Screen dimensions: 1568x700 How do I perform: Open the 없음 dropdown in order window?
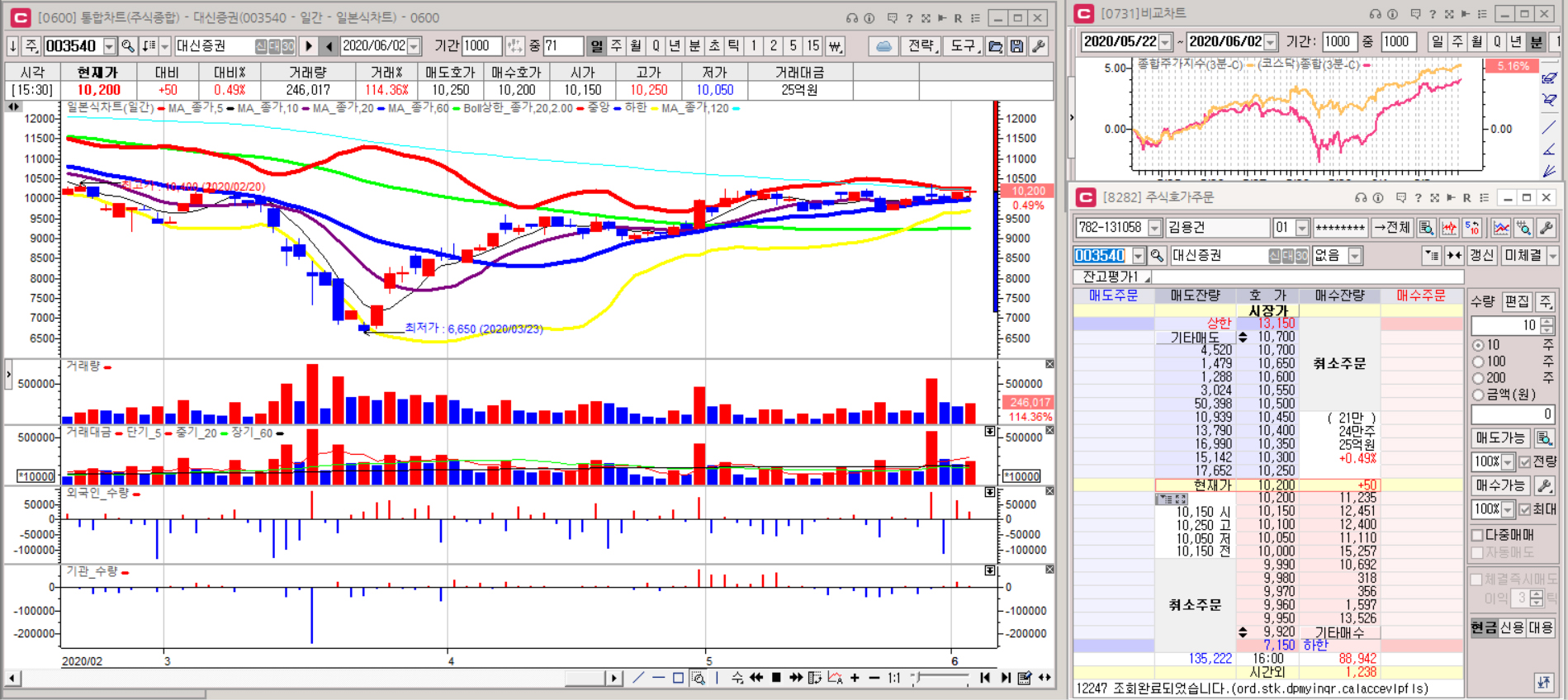pos(1354,256)
